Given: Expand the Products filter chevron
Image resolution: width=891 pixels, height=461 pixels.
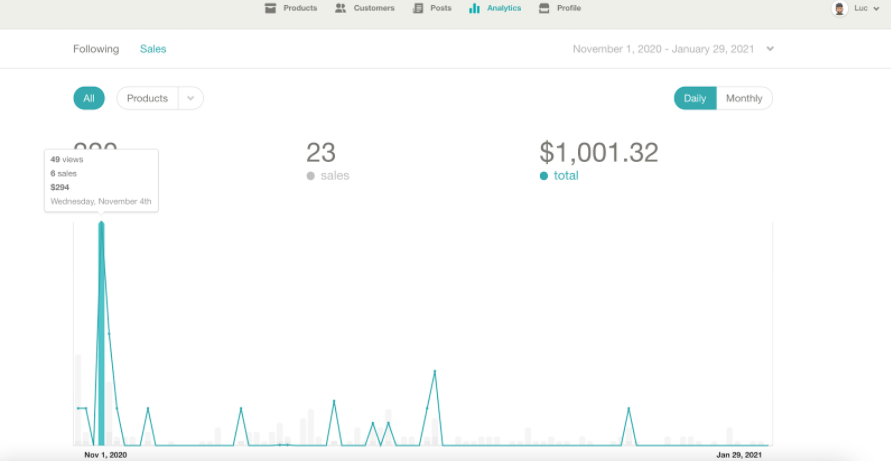Looking at the screenshot, I should [x=191, y=98].
